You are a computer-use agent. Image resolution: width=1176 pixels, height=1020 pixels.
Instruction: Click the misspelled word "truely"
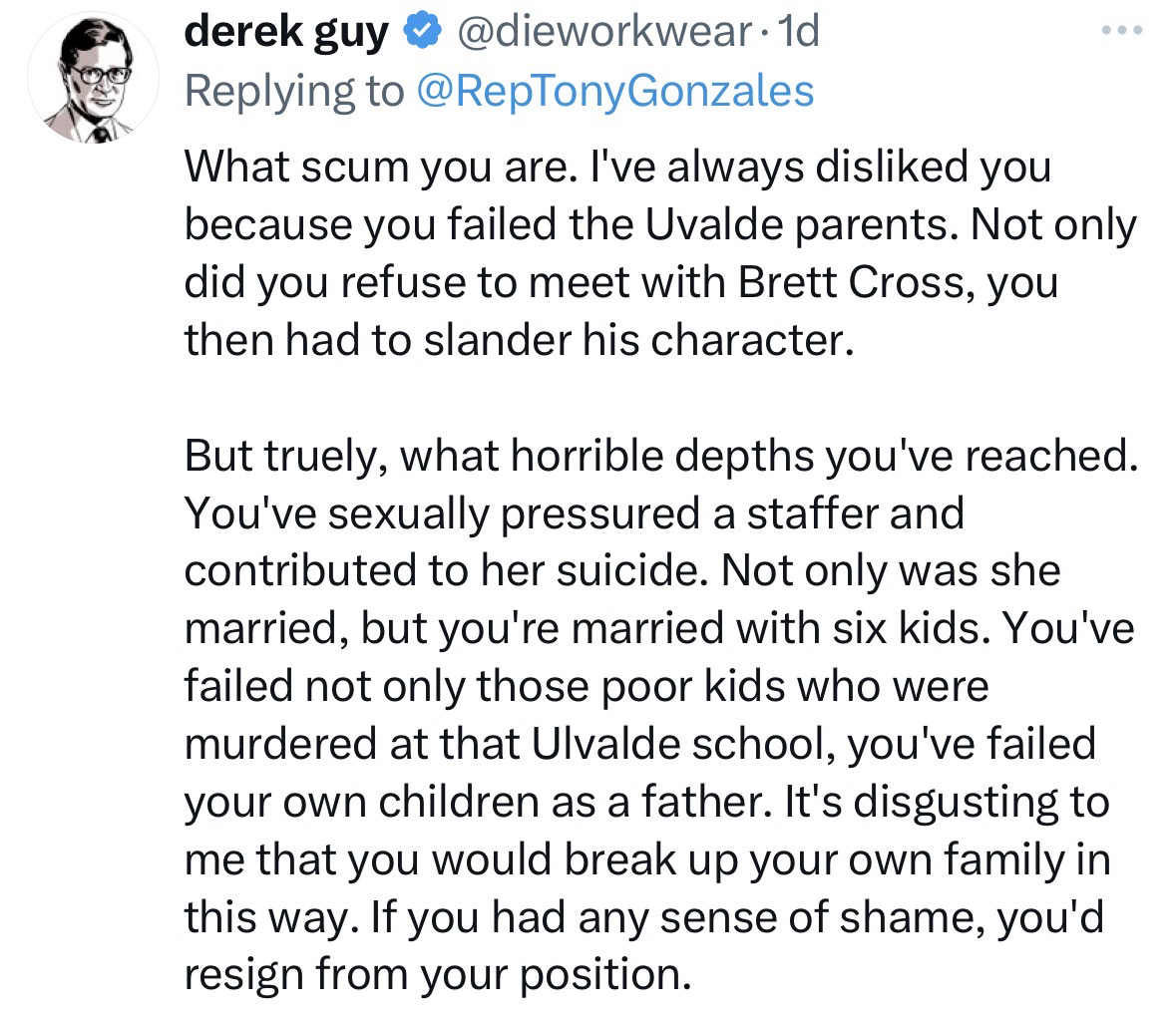click(x=318, y=457)
